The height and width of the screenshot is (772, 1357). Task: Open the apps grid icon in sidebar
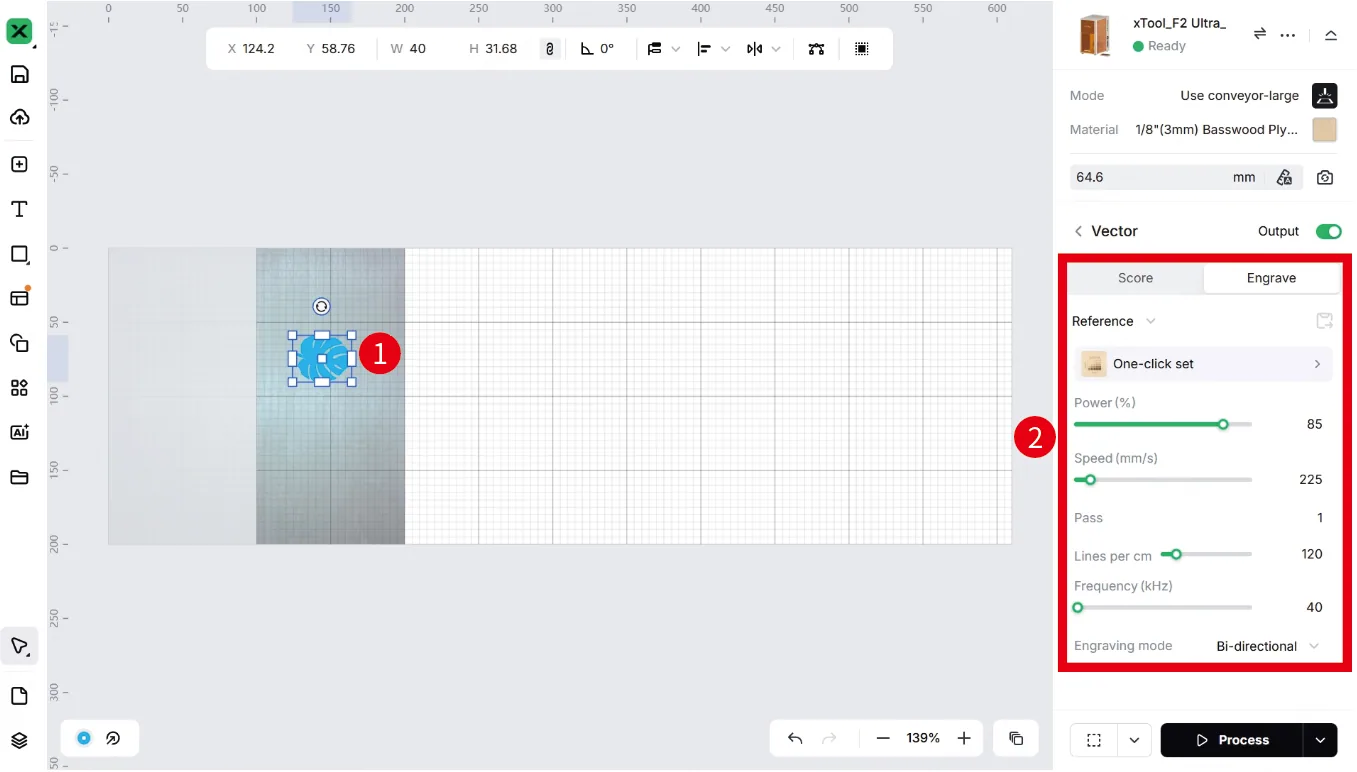(19, 388)
